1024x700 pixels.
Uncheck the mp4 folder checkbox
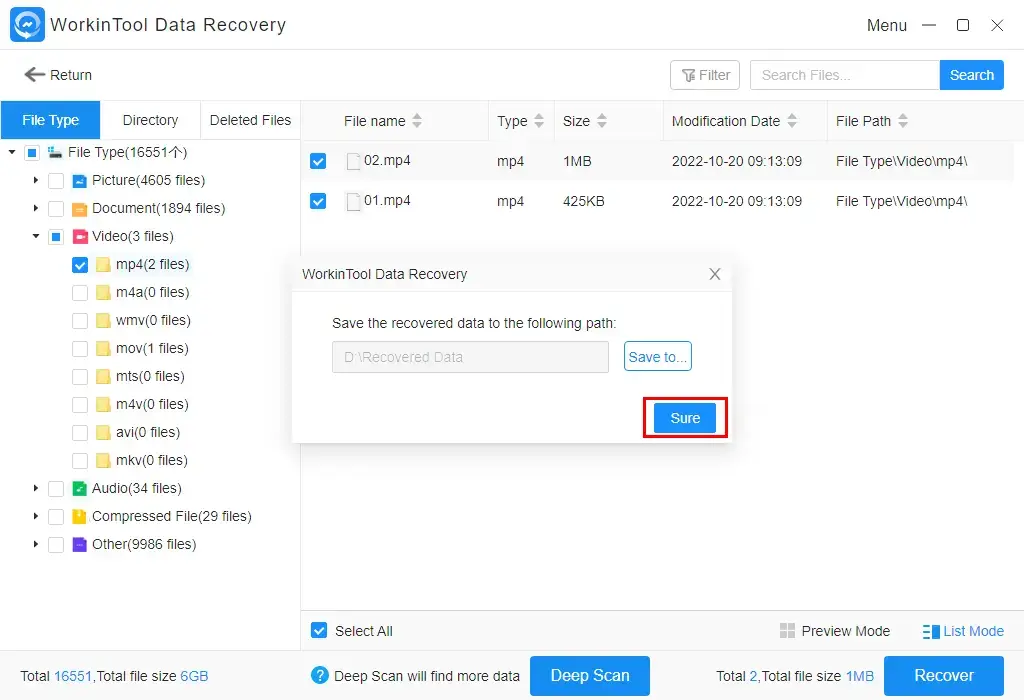point(80,265)
